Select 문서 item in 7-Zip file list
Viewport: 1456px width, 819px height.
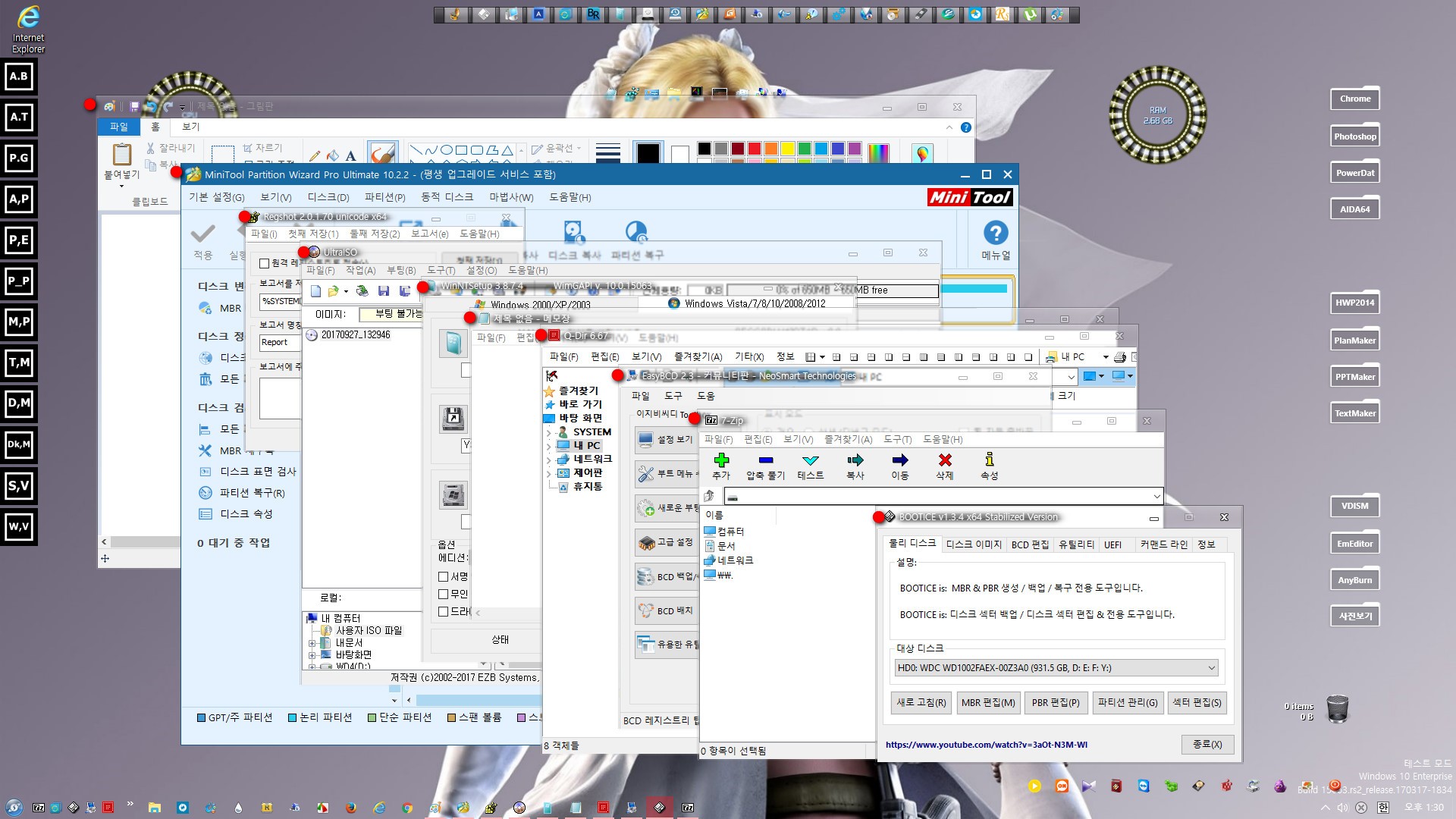point(720,546)
